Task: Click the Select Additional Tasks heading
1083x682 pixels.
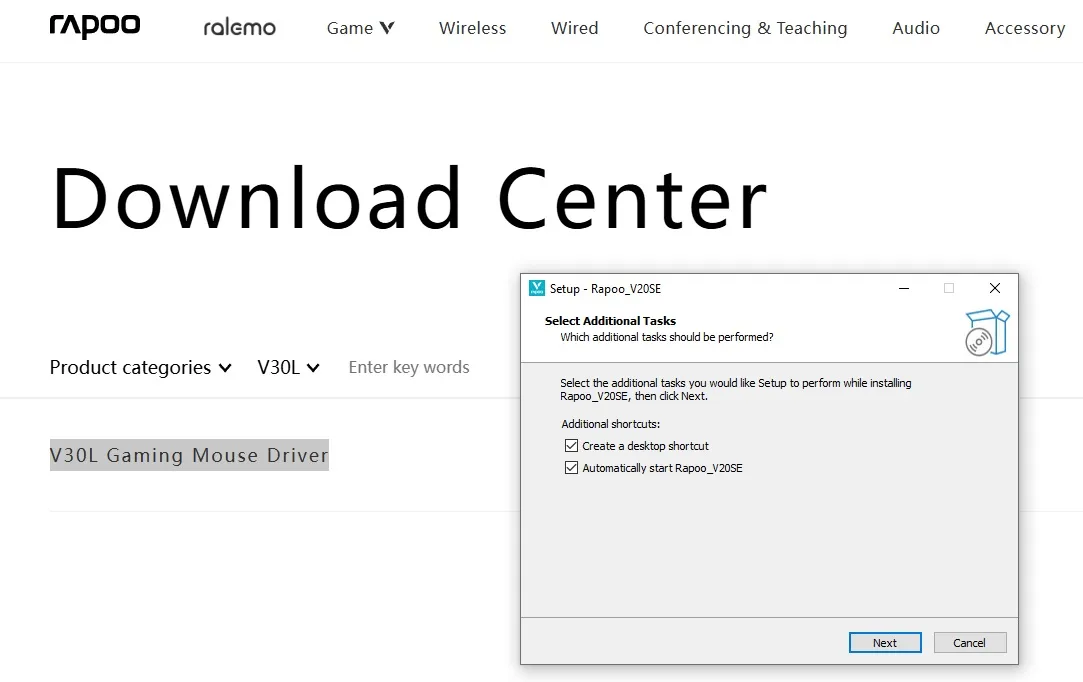Action: [610, 321]
